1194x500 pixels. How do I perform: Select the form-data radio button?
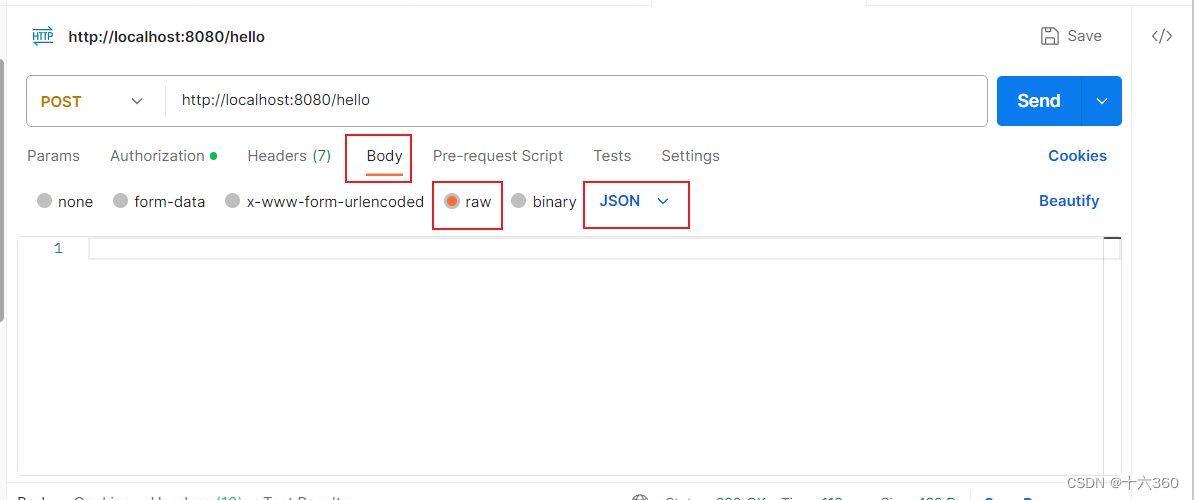click(x=120, y=201)
